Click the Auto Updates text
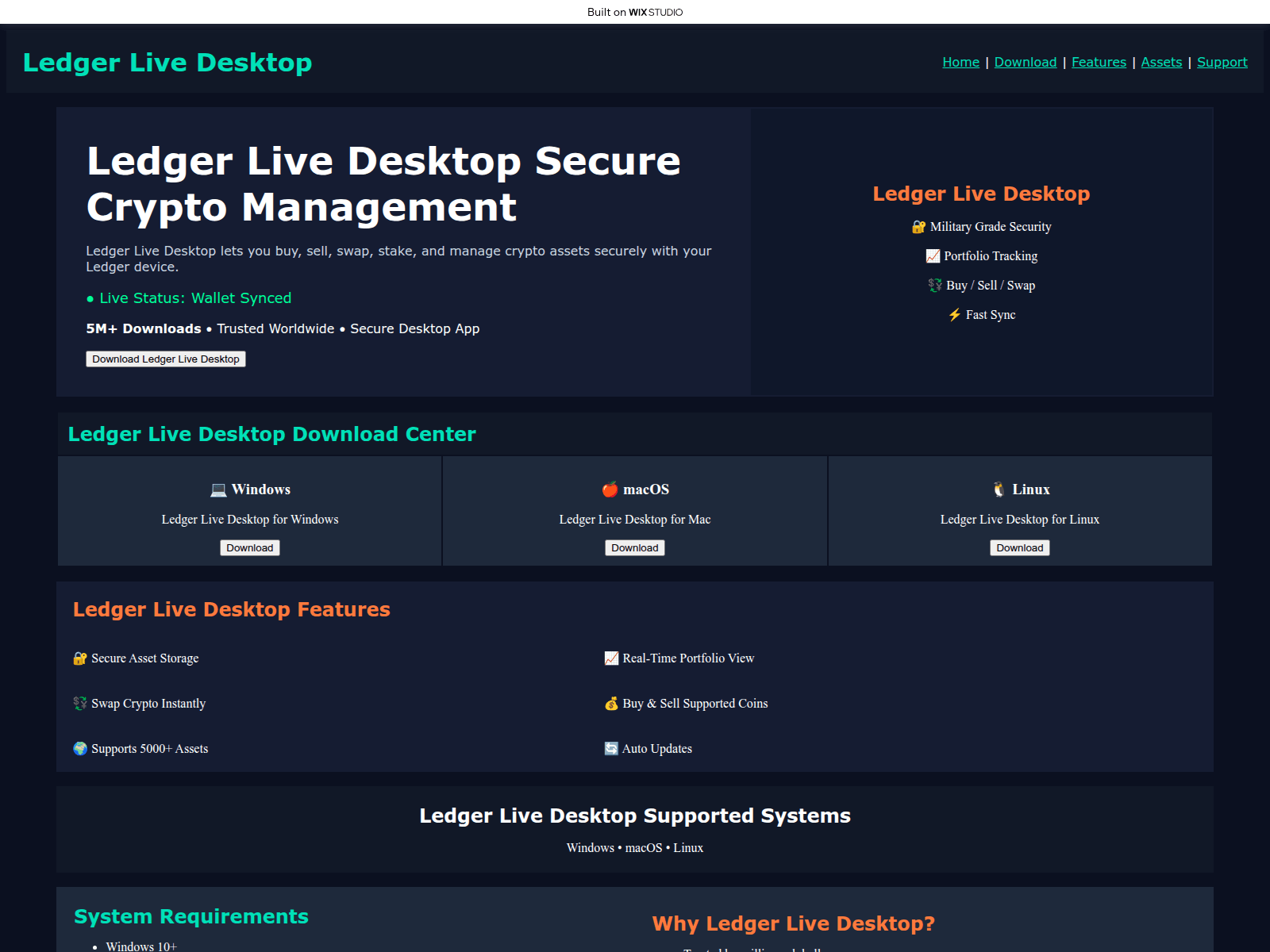The height and width of the screenshot is (952, 1270). pyautogui.click(x=657, y=749)
